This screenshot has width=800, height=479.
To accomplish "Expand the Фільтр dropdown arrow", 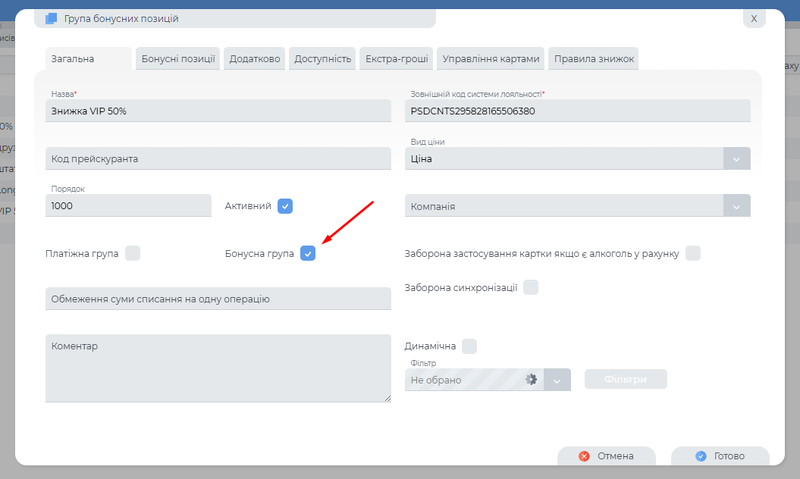I will 558,380.
